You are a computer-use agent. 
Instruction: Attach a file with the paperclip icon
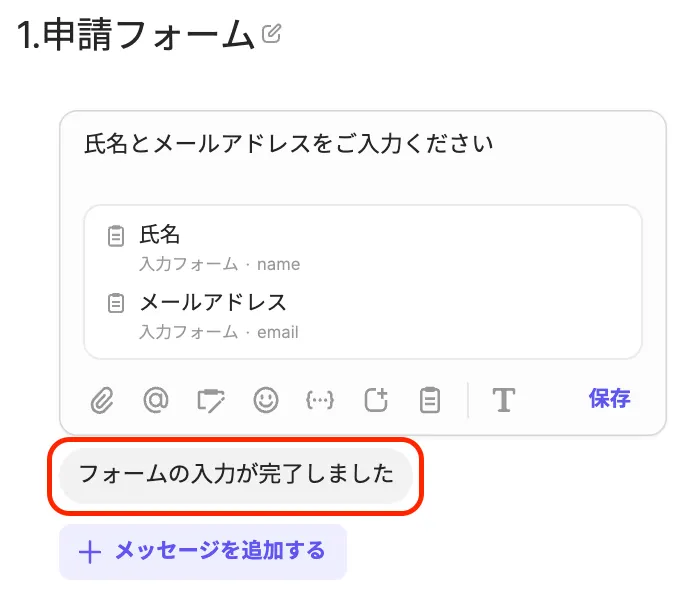pyautogui.click(x=101, y=401)
